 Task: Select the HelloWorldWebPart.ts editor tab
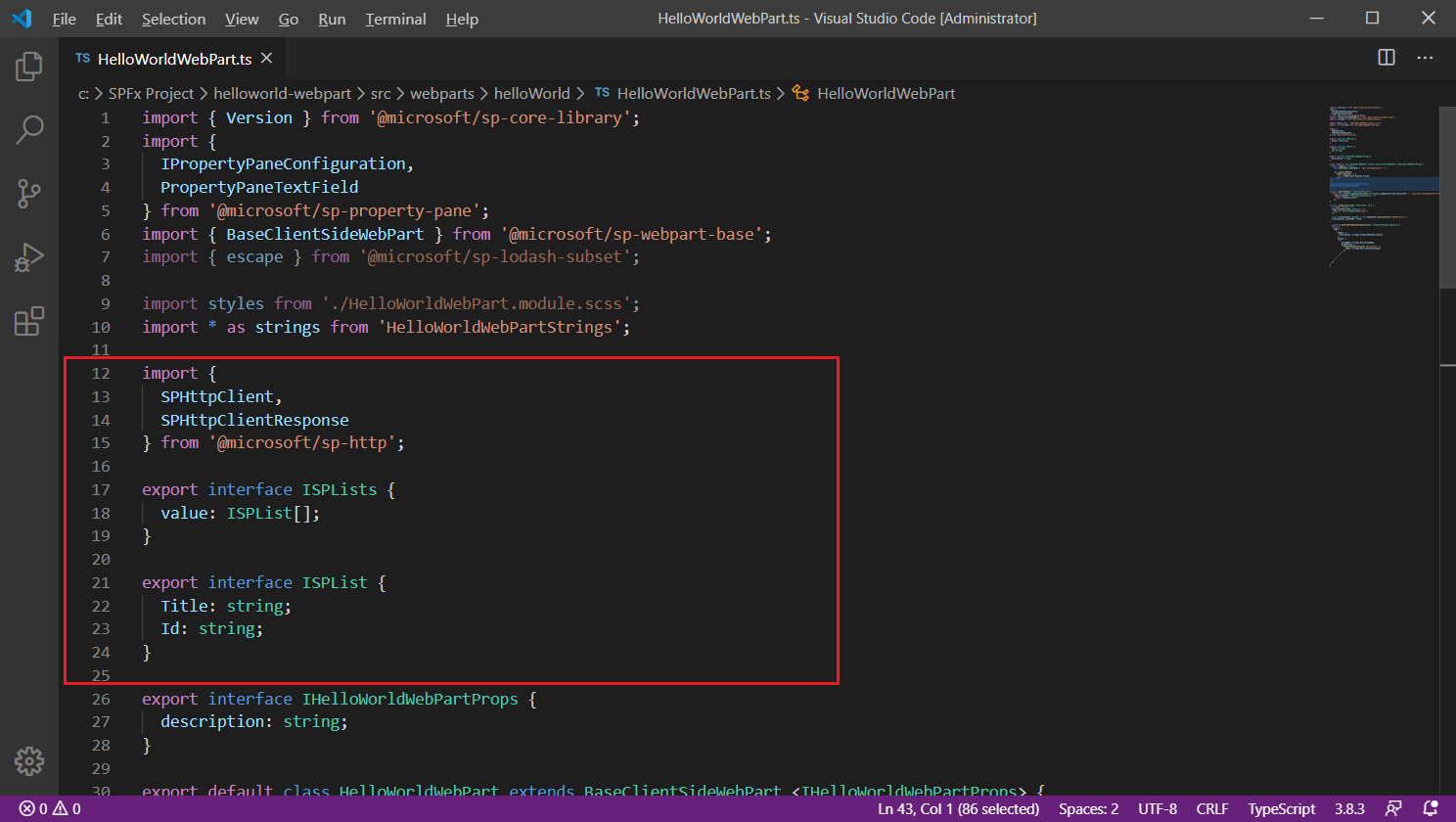click(x=174, y=59)
